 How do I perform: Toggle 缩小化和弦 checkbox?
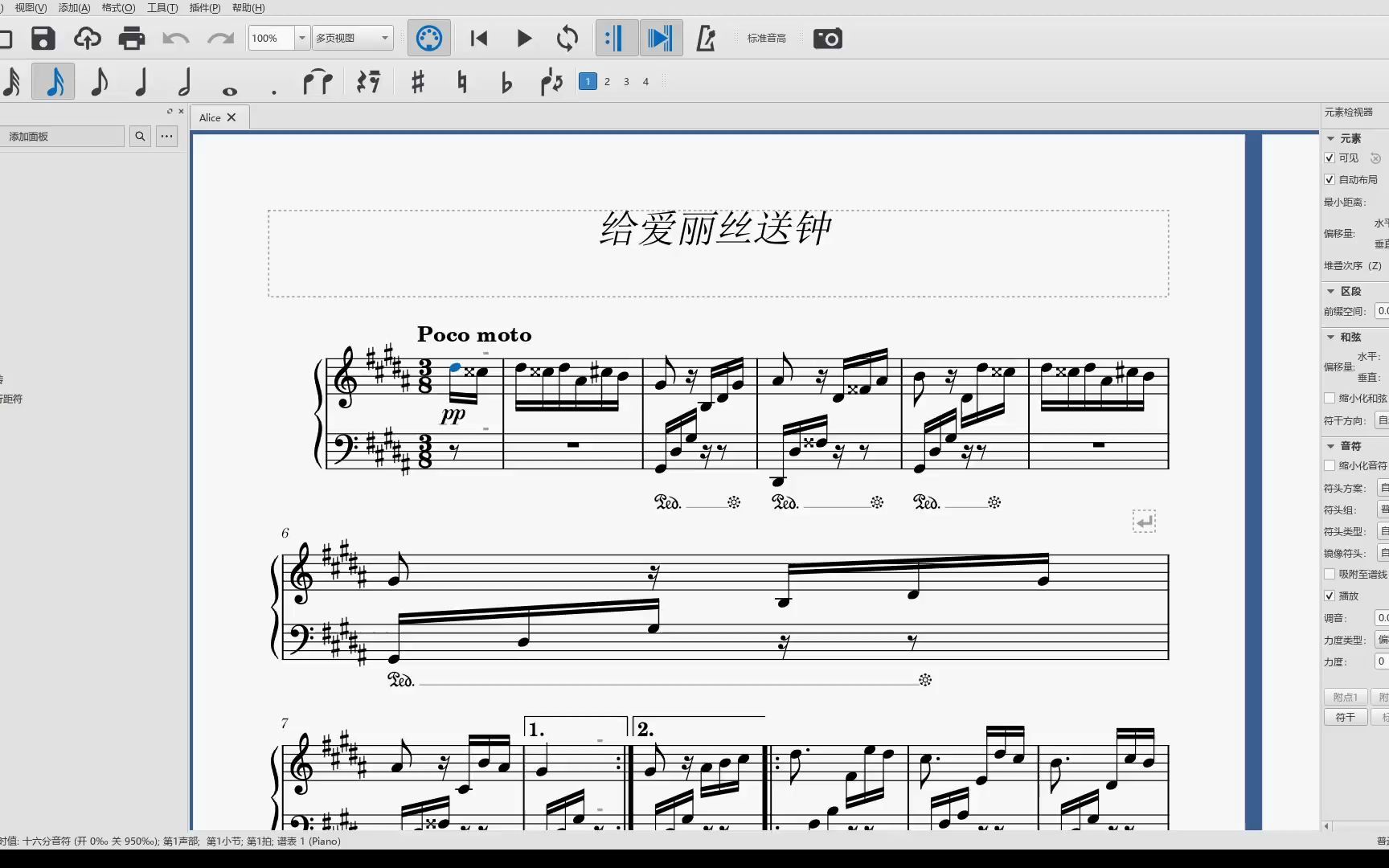click(x=1330, y=399)
